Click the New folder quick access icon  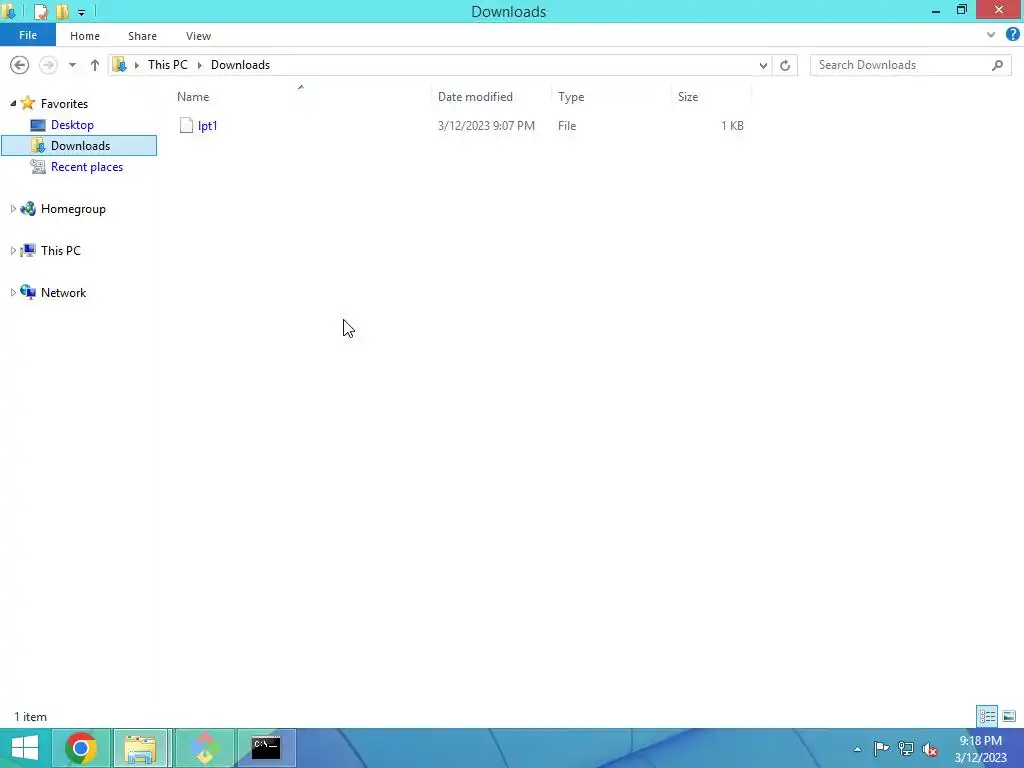click(62, 12)
